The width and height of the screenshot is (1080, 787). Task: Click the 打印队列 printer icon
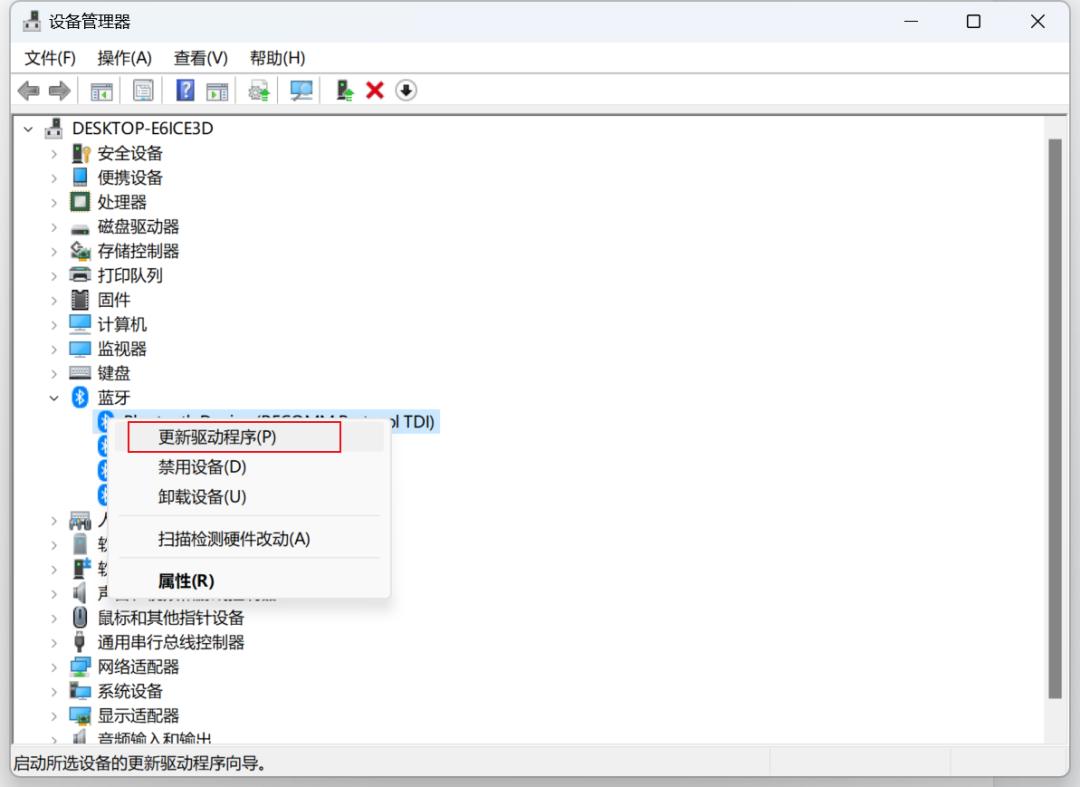pyautogui.click(x=80, y=275)
